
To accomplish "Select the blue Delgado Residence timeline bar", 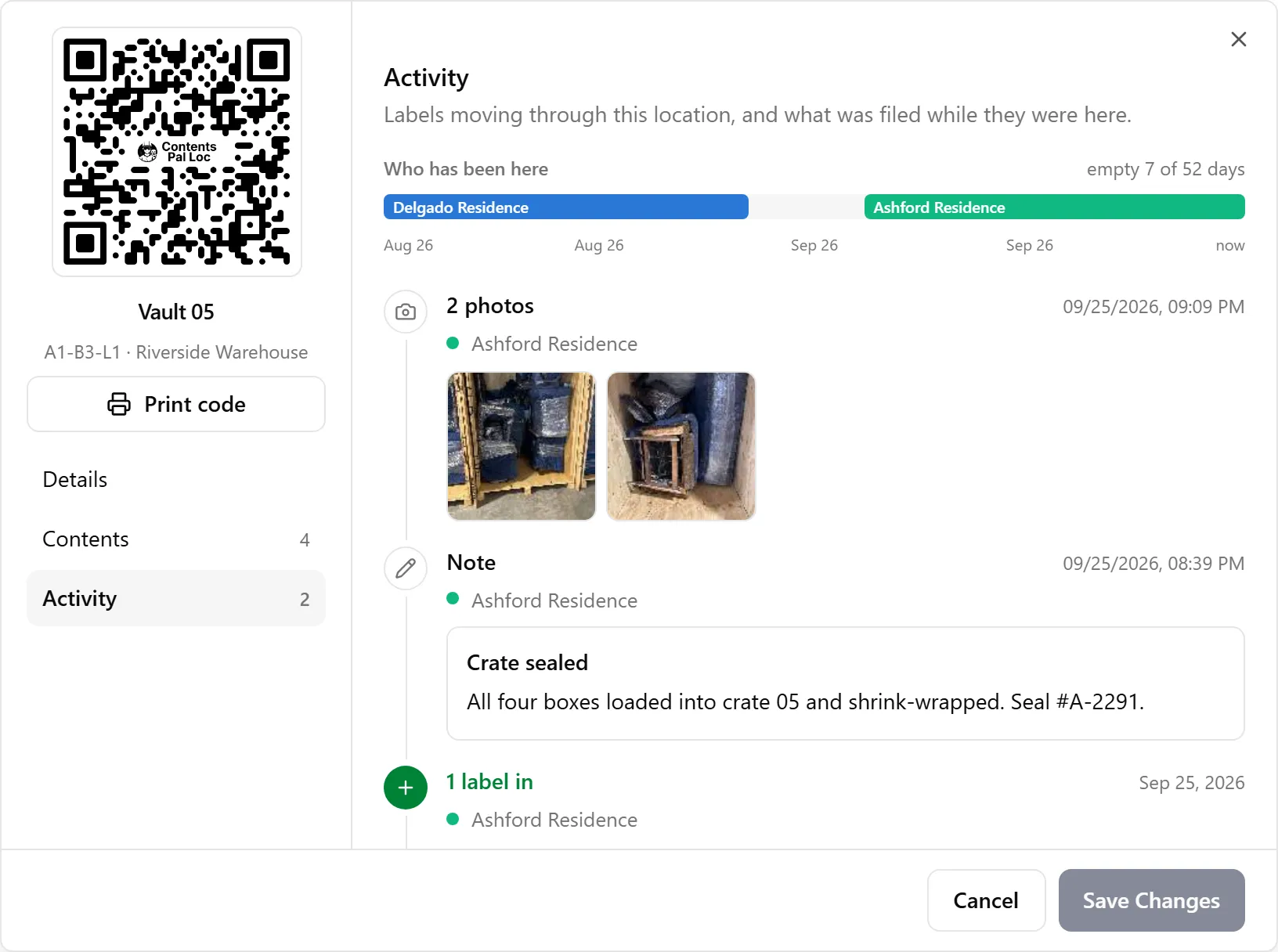I will pyautogui.click(x=566, y=207).
